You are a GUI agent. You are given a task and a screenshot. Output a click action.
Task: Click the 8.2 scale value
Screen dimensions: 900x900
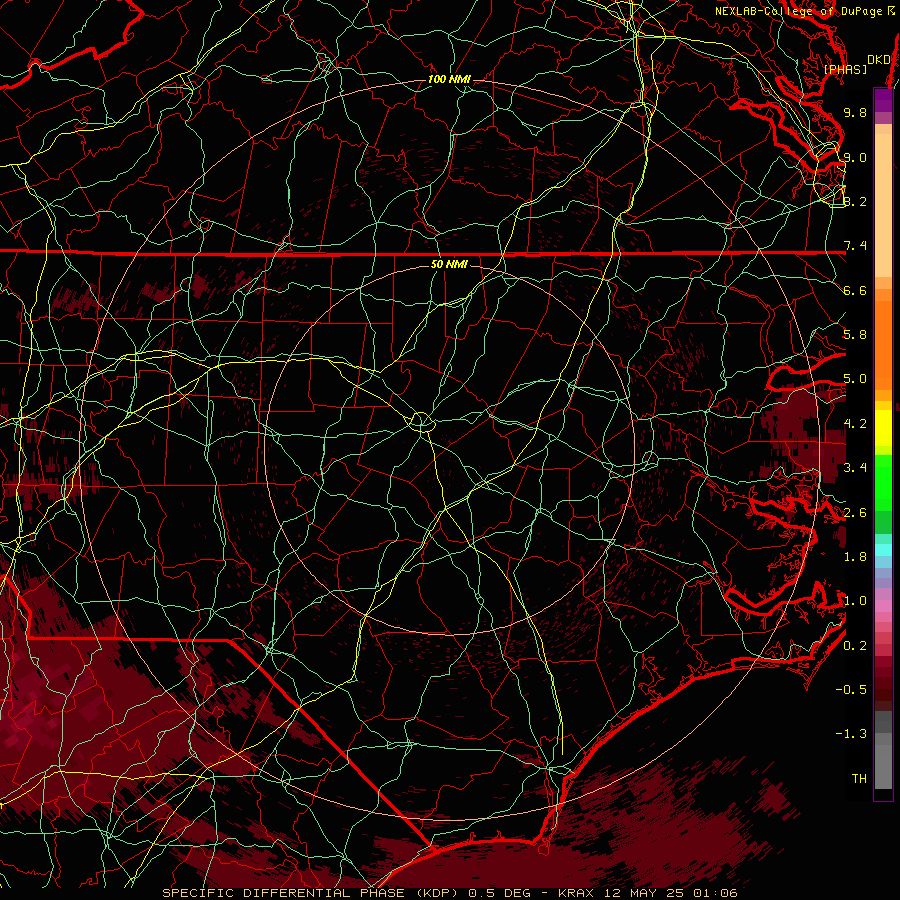(855, 201)
